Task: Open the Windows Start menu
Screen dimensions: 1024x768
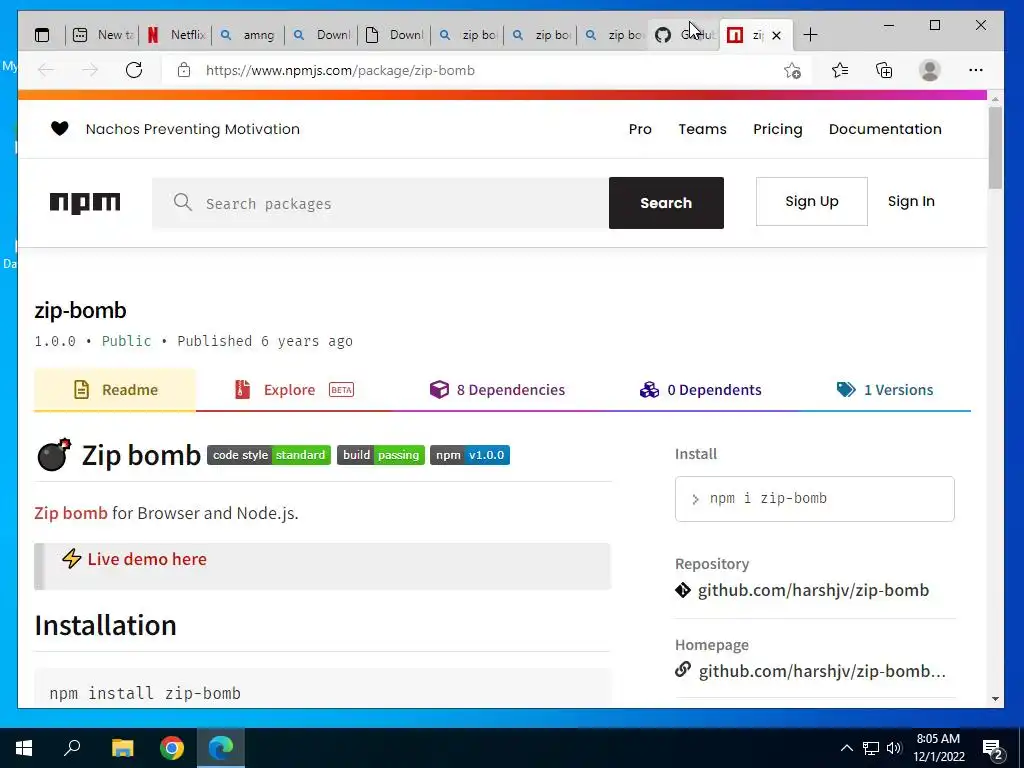Action: pyautogui.click(x=24, y=748)
